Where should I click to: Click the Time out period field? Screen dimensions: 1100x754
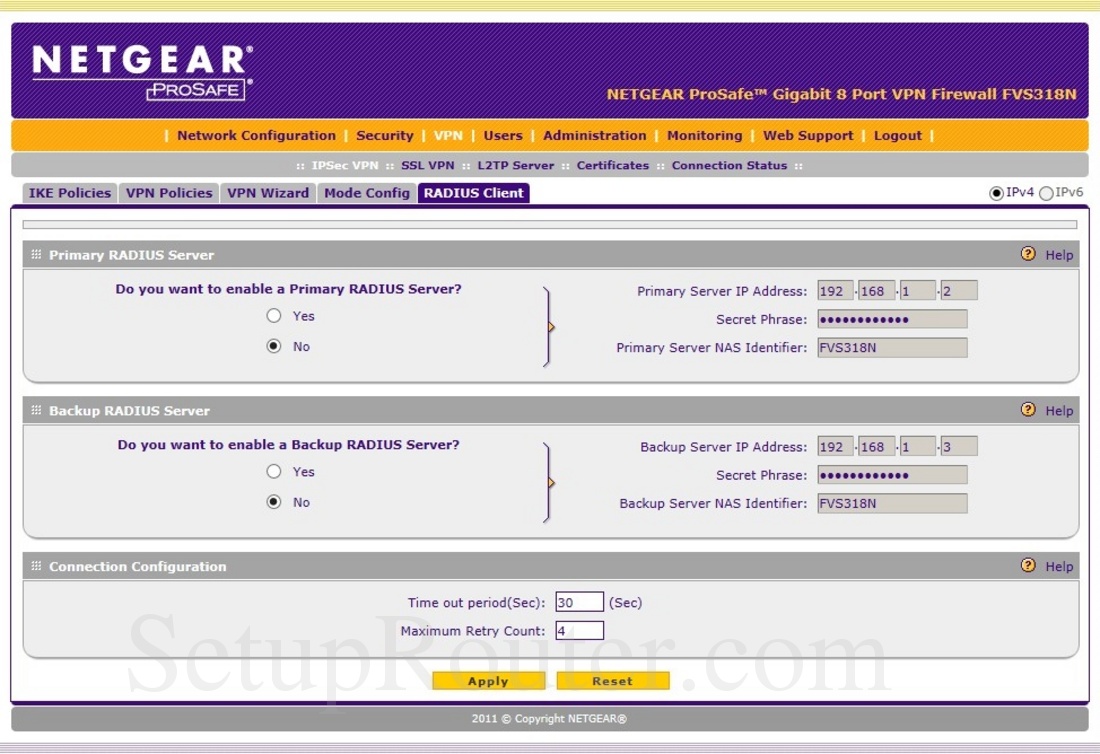click(579, 602)
